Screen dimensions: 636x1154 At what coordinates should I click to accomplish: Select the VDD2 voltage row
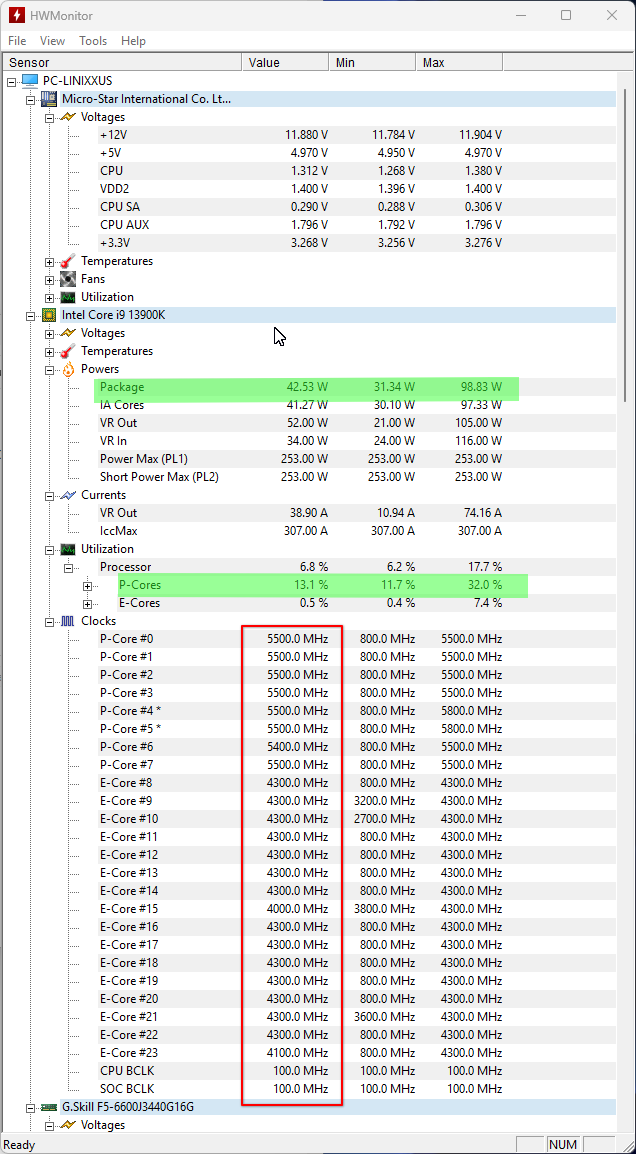pyautogui.click(x=357, y=188)
